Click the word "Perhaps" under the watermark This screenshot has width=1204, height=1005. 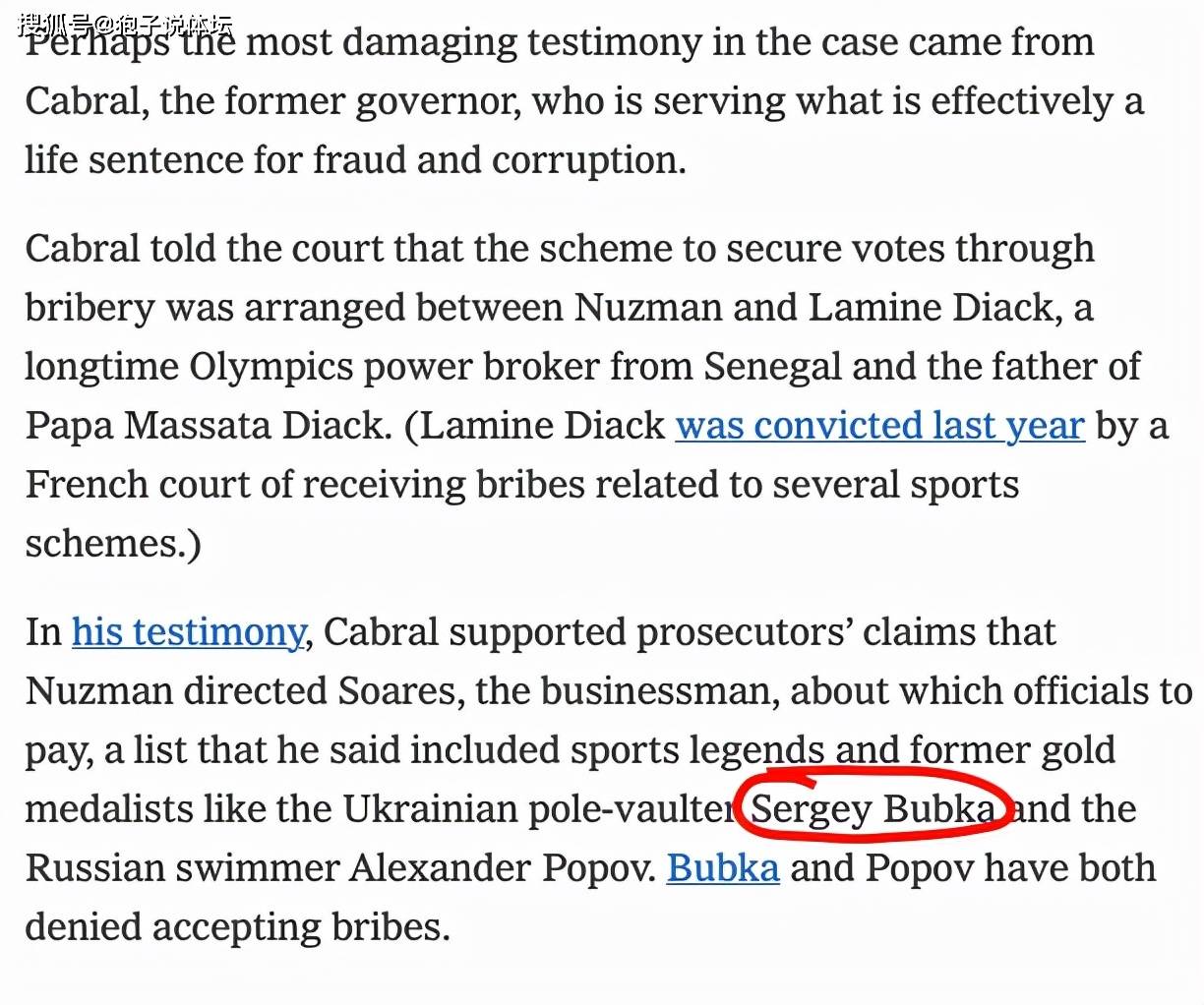click(98, 43)
